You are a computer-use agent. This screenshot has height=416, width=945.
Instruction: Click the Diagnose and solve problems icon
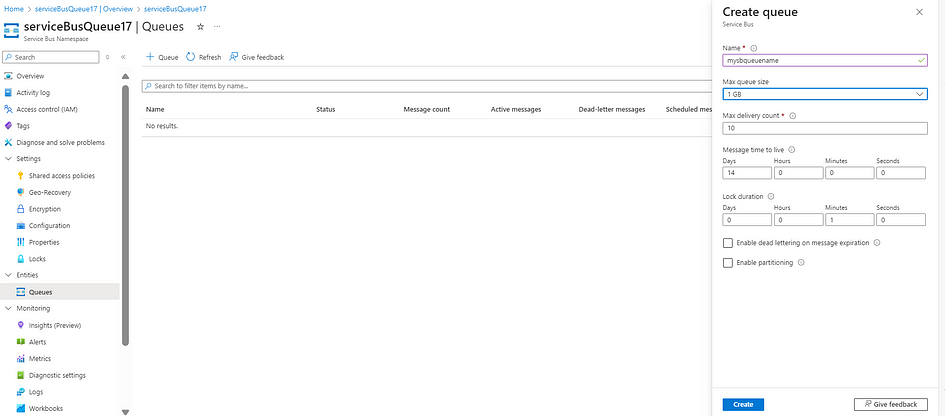[8, 142]
